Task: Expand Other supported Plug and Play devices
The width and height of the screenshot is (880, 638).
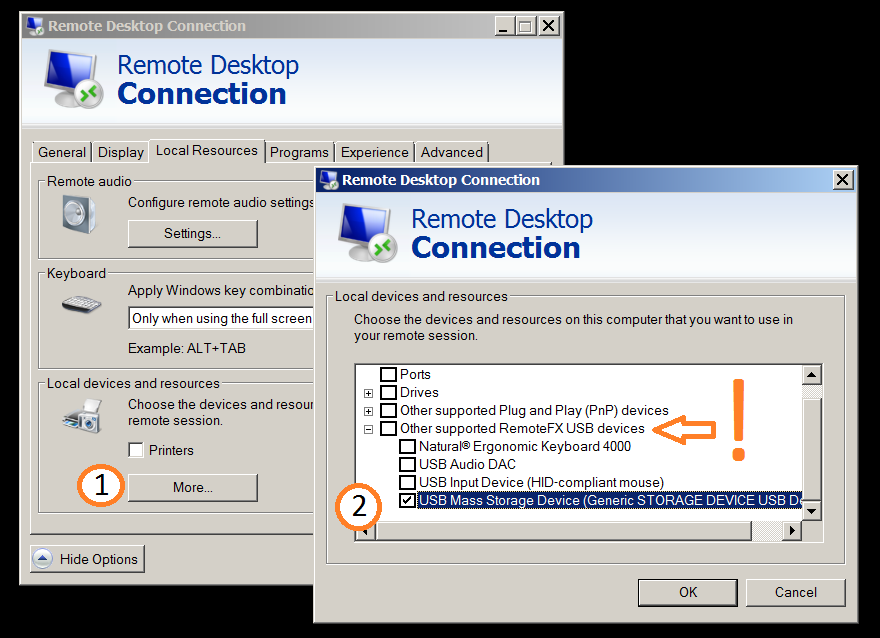Action: pos(369,411)
